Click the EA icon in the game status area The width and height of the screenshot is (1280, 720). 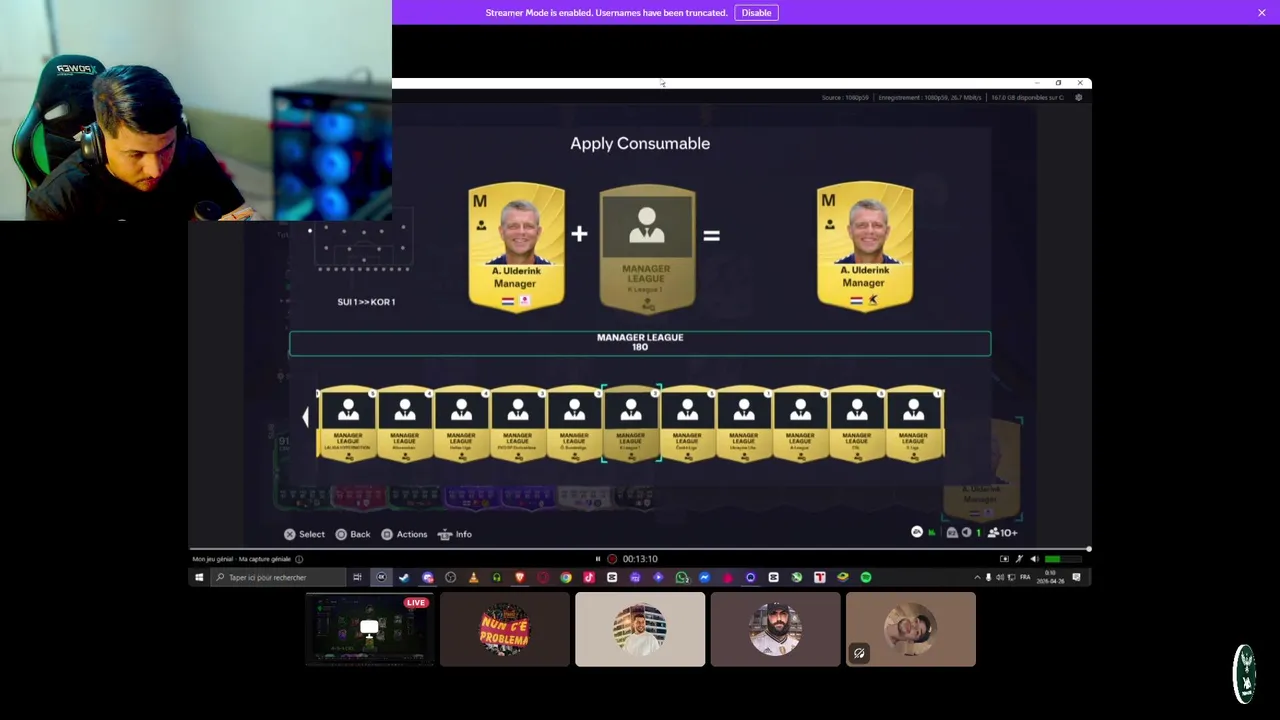coord(917,532)
